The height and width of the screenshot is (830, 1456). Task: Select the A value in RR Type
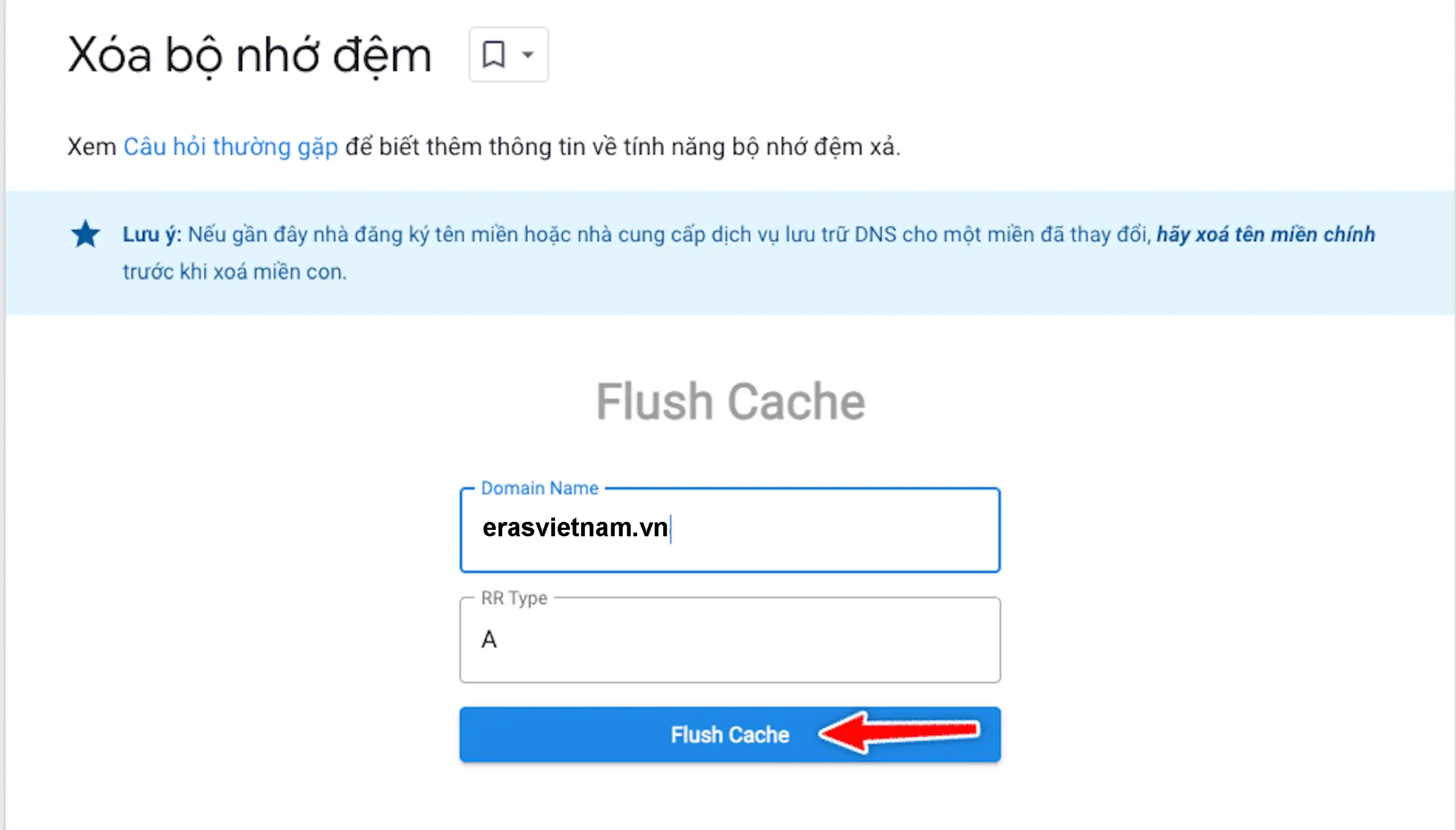pyautogui.click(x=489, y=640)
